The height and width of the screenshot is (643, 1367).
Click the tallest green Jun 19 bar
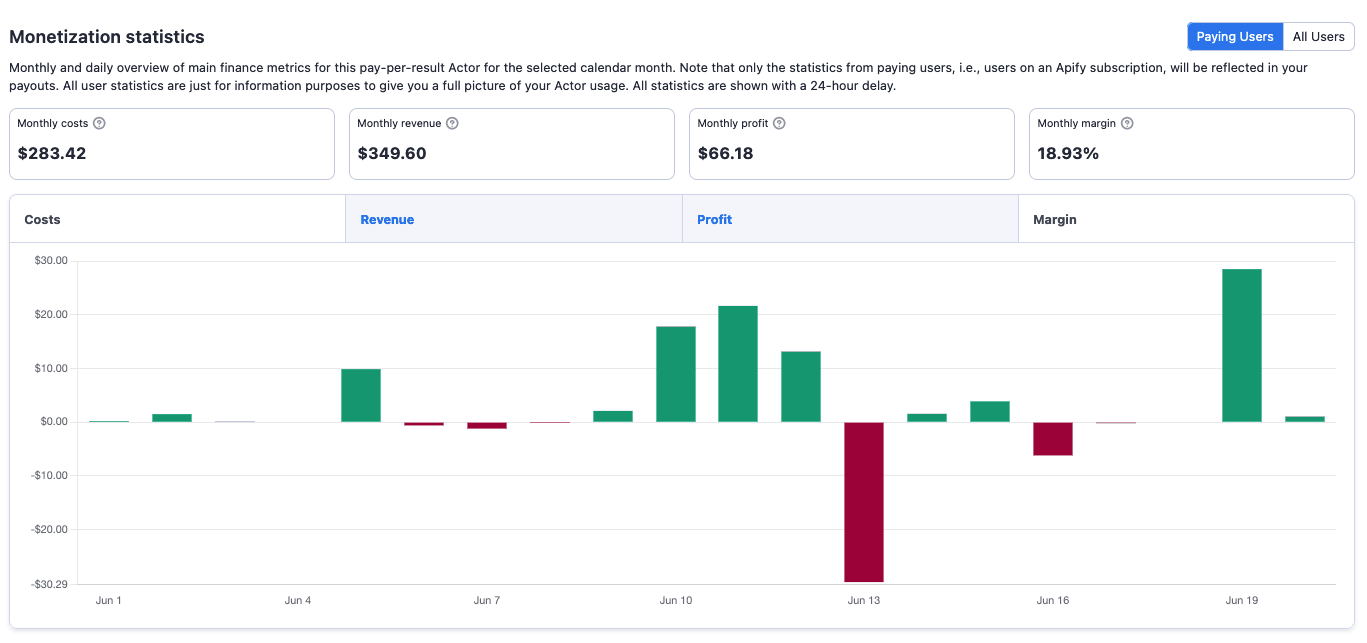(1241, 345)
